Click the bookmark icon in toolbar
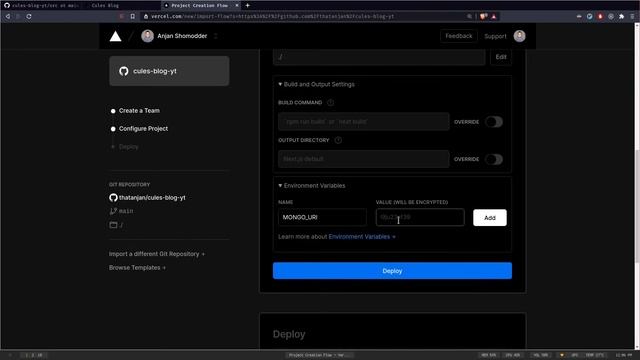Viewport: 640px width, 360px height. (x=133, y=16)
